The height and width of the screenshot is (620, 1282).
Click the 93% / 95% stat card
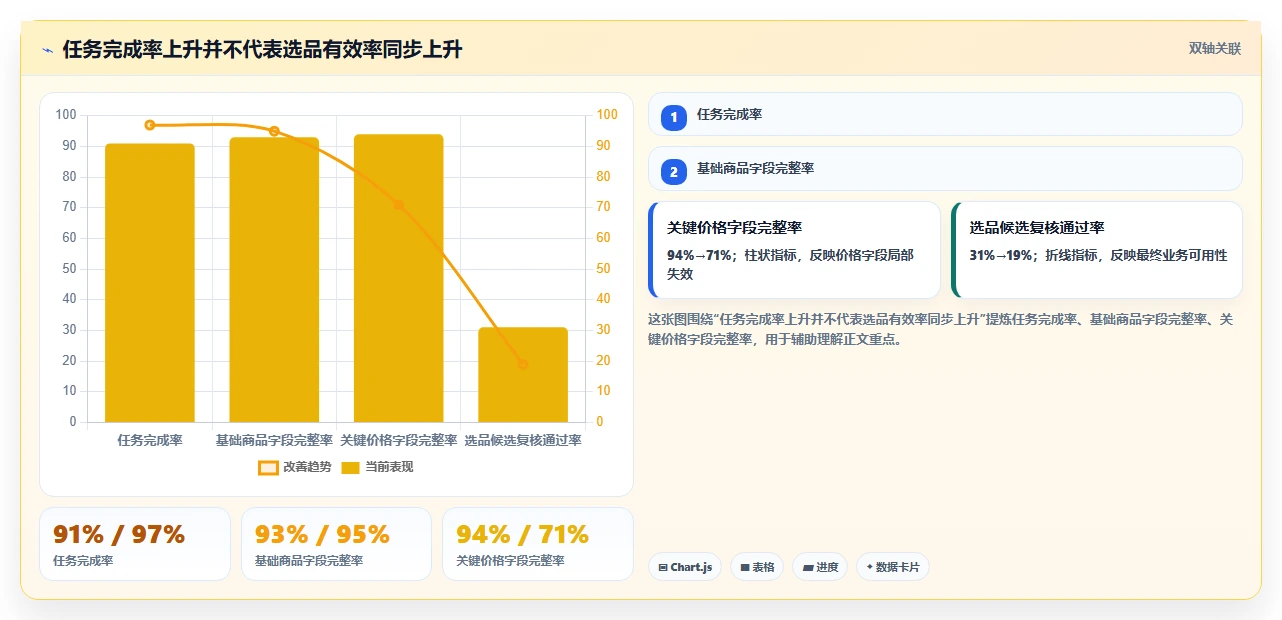pyautogui.click(x=336, y=544)
